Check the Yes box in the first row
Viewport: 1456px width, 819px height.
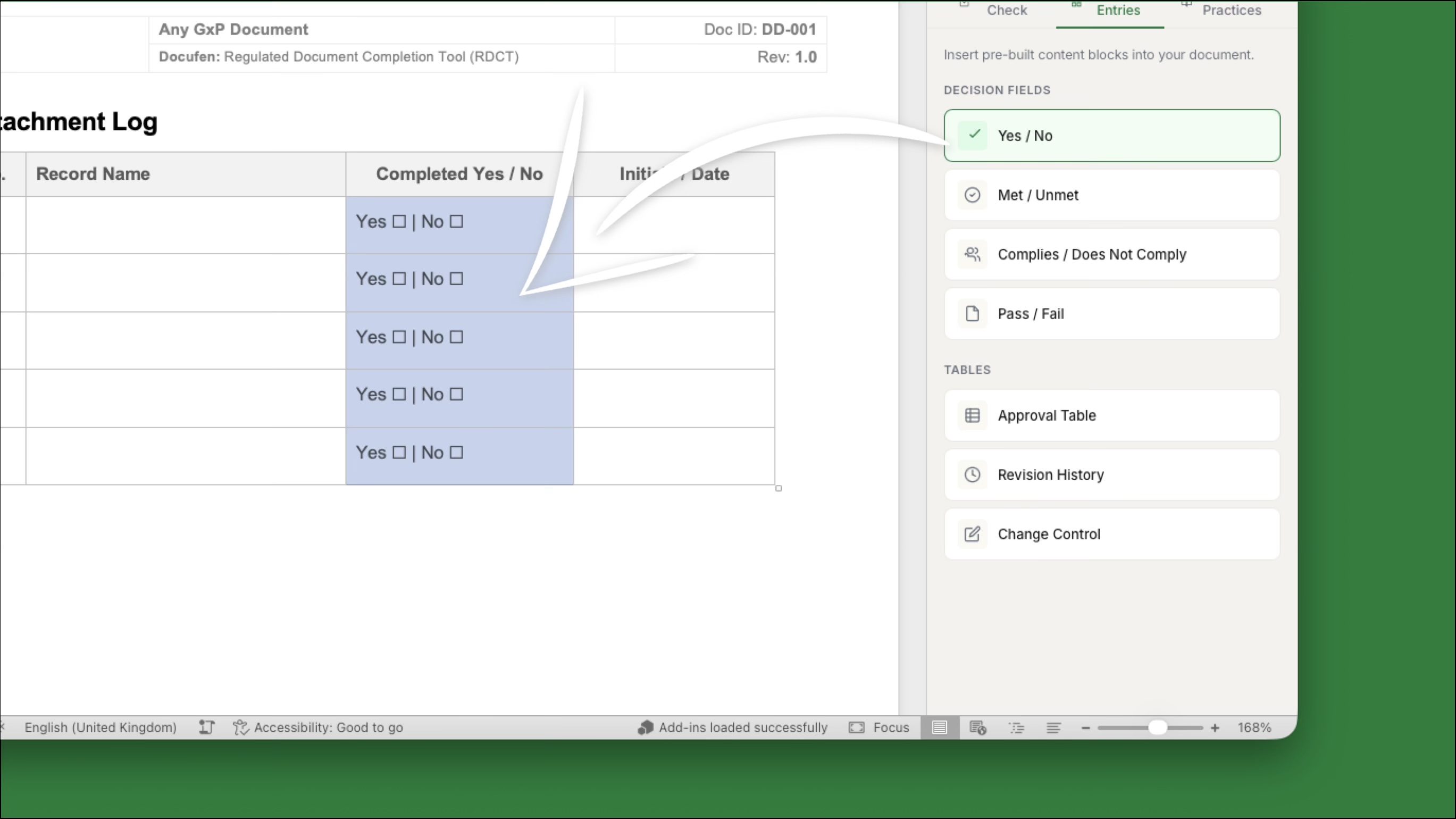398,222
